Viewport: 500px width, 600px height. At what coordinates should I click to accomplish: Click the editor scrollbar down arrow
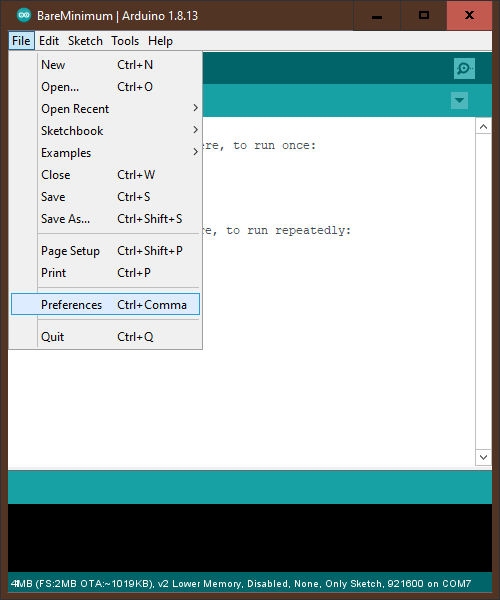coord(483,457)
